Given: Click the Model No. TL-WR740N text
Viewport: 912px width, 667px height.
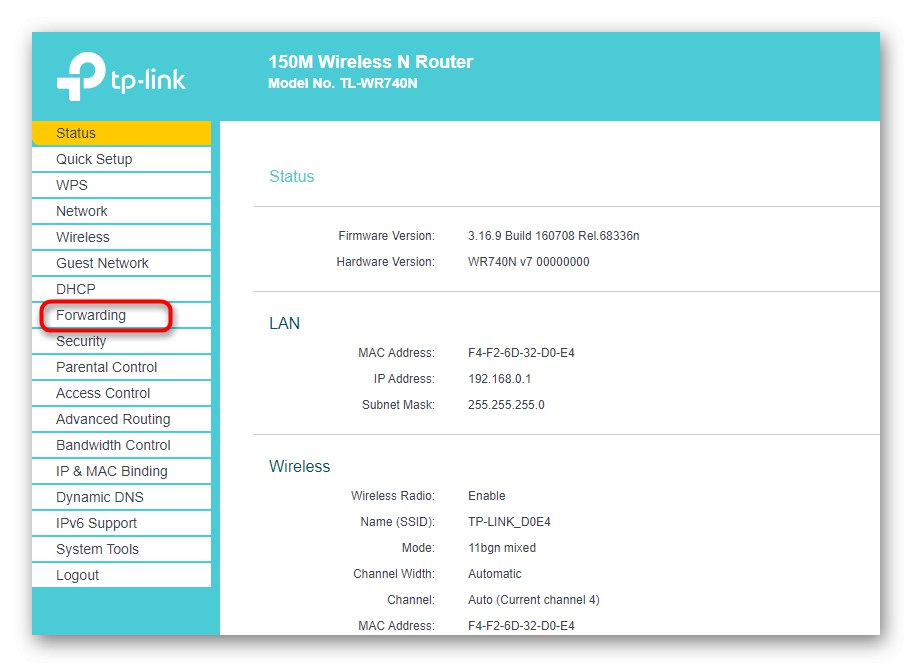Looking at the screenshot, I should click(x=343, y=84).
